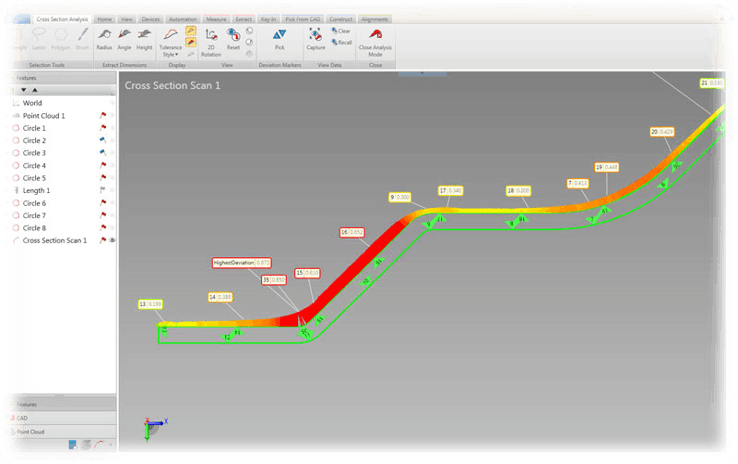Expand the Point Cloud panel section
This screenshot has width=738, height=464.
point(63,432)
